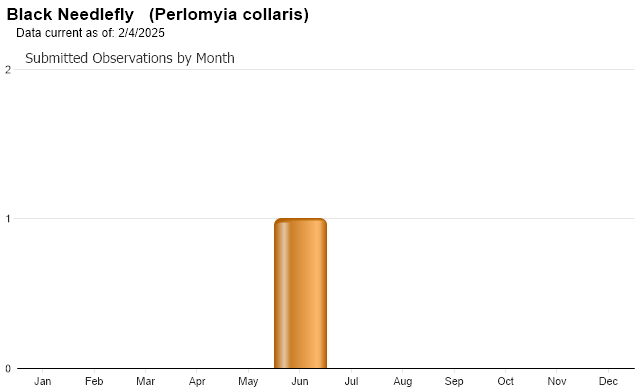640x390 pixels.
Task: Select the Nov month label
Action: pos(557,381)
